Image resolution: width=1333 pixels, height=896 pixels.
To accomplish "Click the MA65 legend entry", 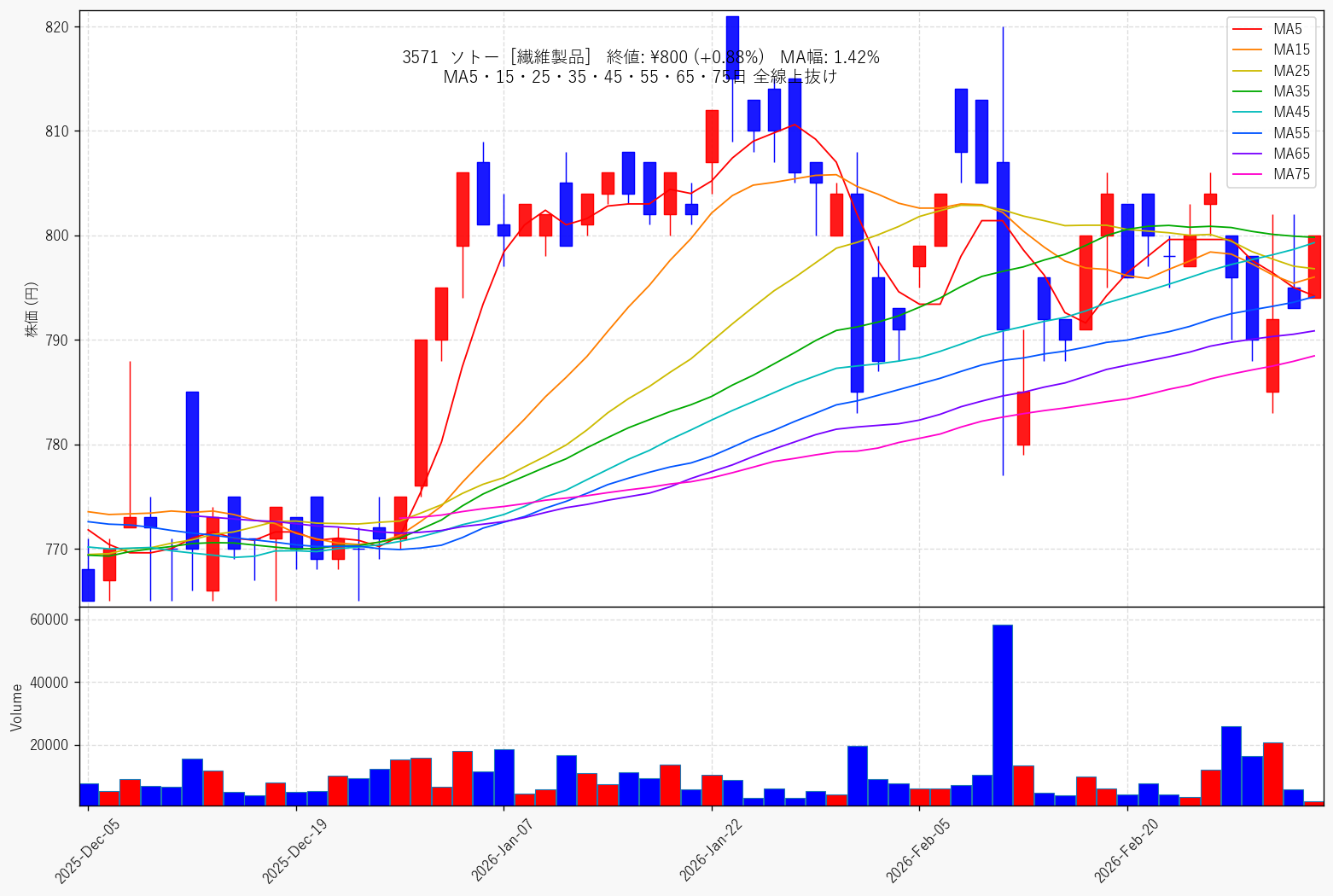I will (1271, 154).
